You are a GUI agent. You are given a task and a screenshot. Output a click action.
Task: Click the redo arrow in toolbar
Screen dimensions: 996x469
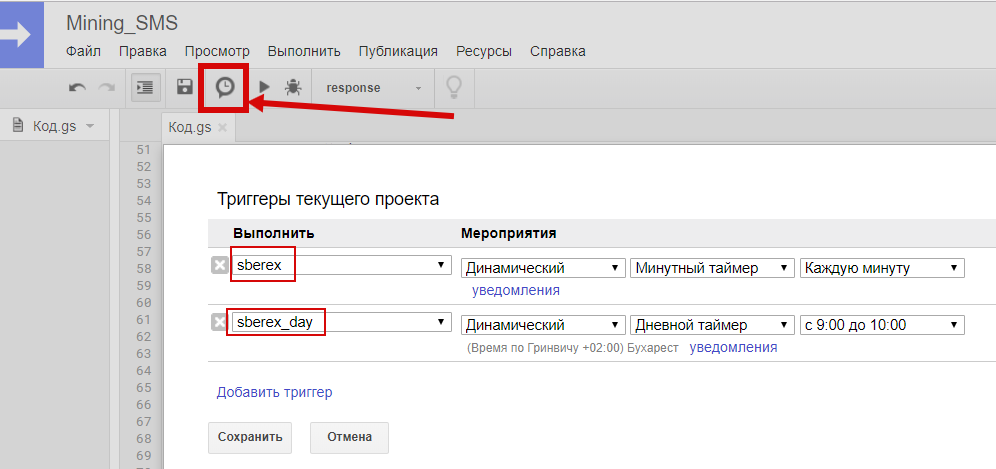tap(106, 88)
